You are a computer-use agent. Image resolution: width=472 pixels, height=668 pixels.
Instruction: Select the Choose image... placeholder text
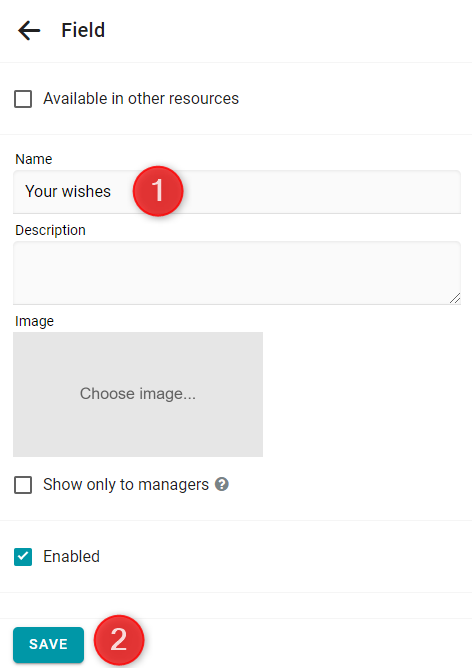[138, 394]
